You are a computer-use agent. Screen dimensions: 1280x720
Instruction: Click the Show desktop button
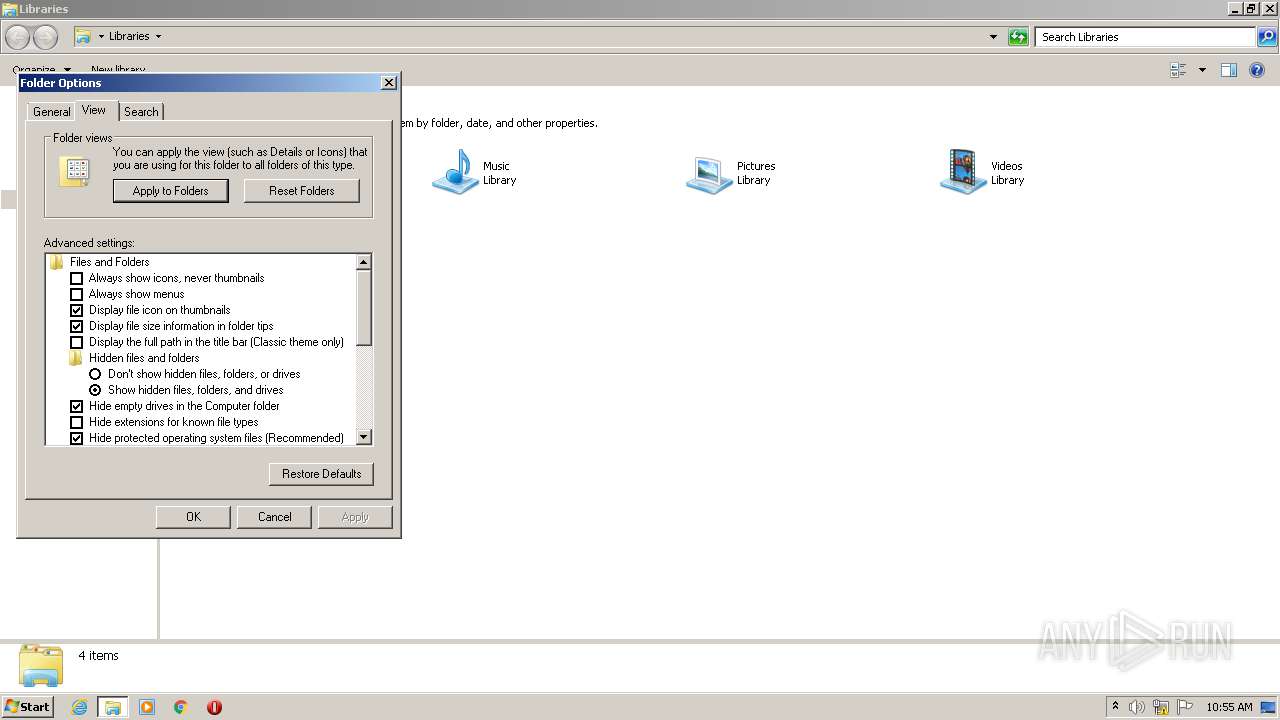pyautogui.click(x=1270, y=707)
